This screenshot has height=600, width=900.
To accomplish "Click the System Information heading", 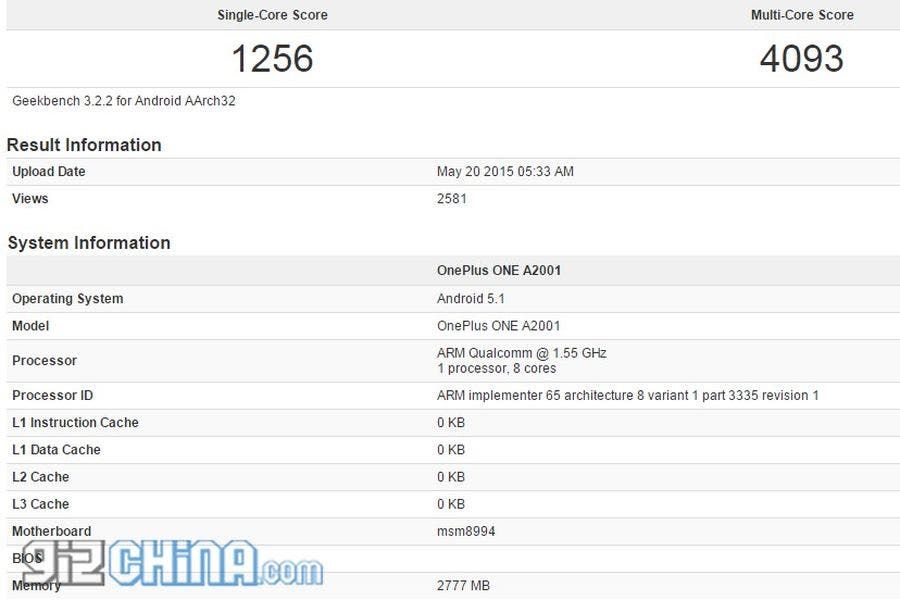I will point(89,243).
